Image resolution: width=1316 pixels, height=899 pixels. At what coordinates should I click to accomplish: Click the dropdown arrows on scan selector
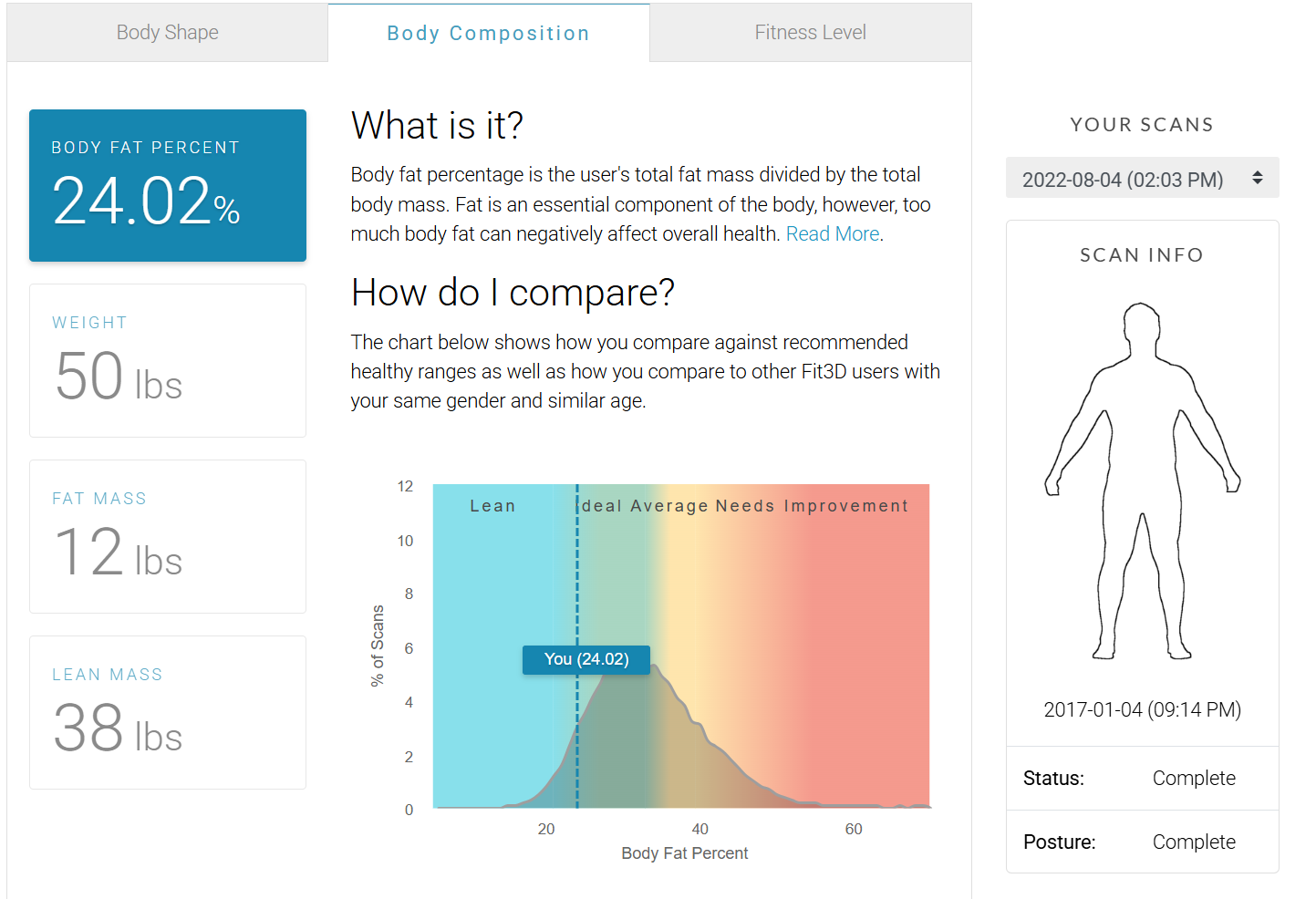point(1258,178)
